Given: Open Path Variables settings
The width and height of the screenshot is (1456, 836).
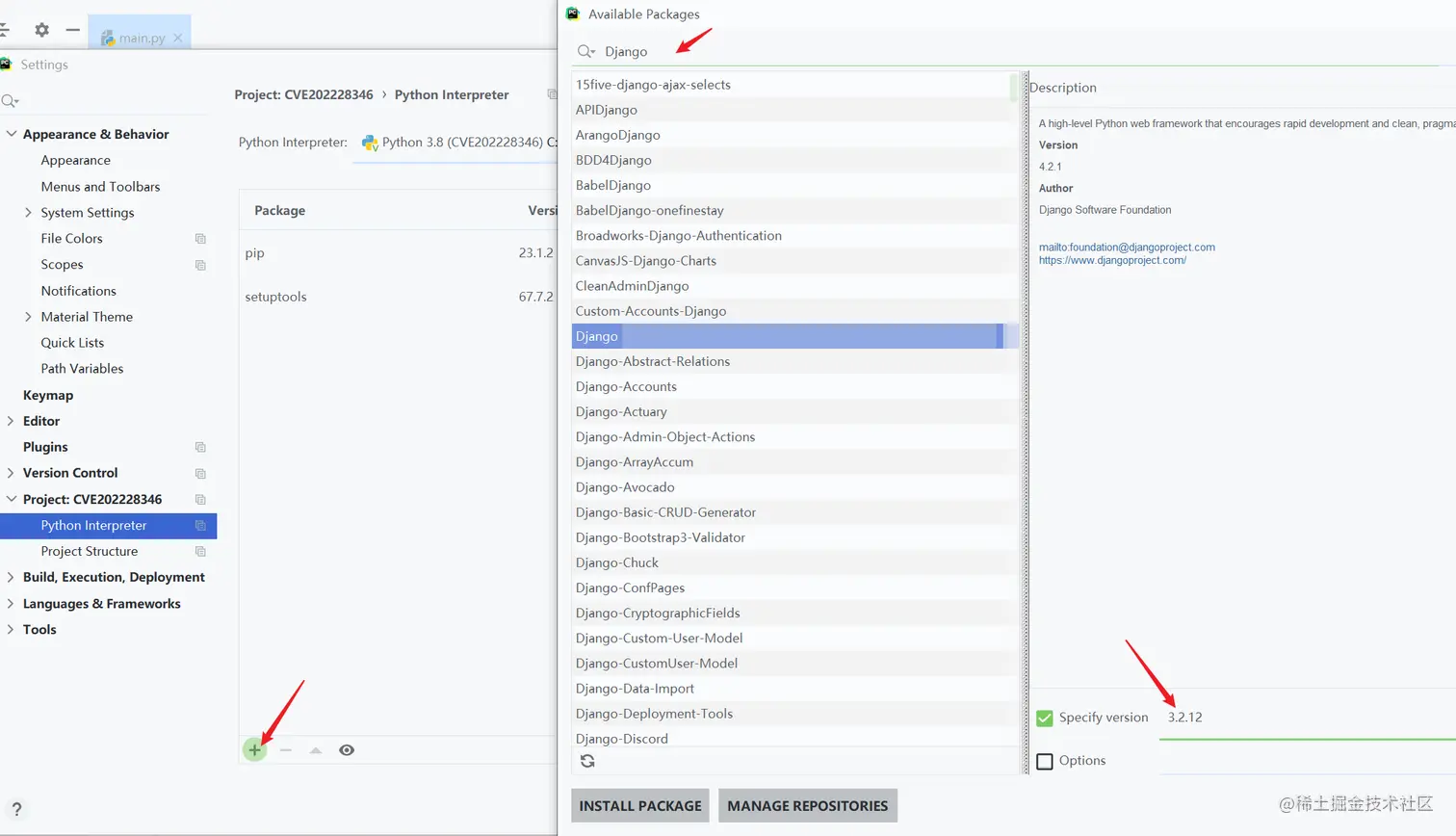Looking at the screenshot, I should pyautogui.click(x=82, y=368).
